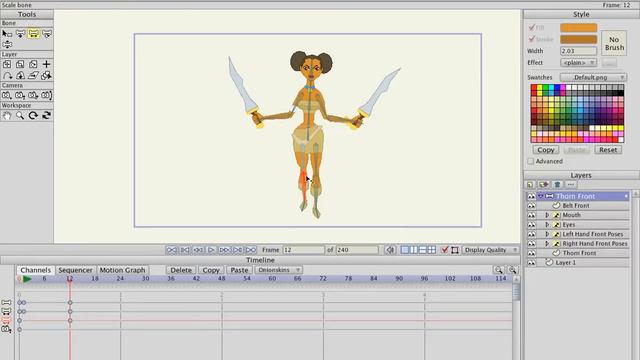Select the Rotate Layer Z tool
Image resolution: width=640 pixels, height=360 pixels.
point(33,64)
